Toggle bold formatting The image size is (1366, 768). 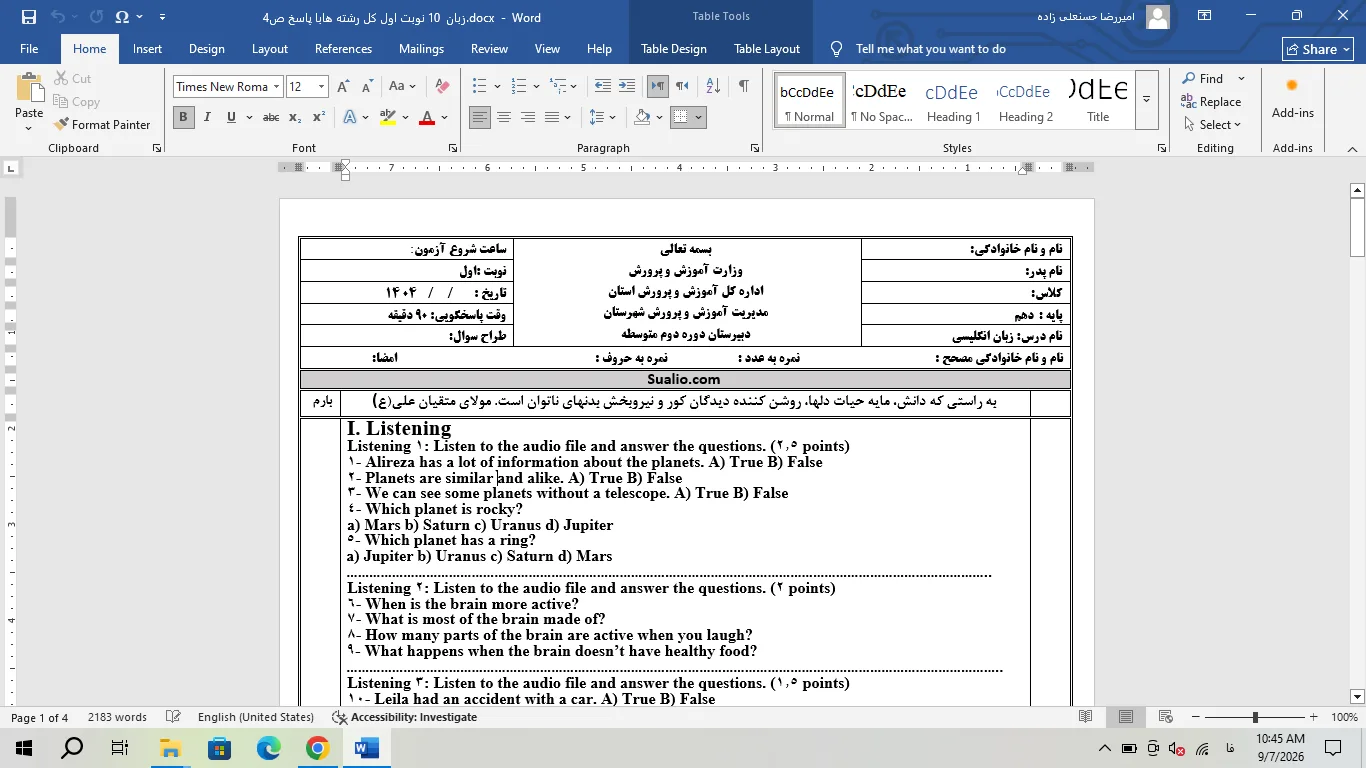tap(184, 118)
